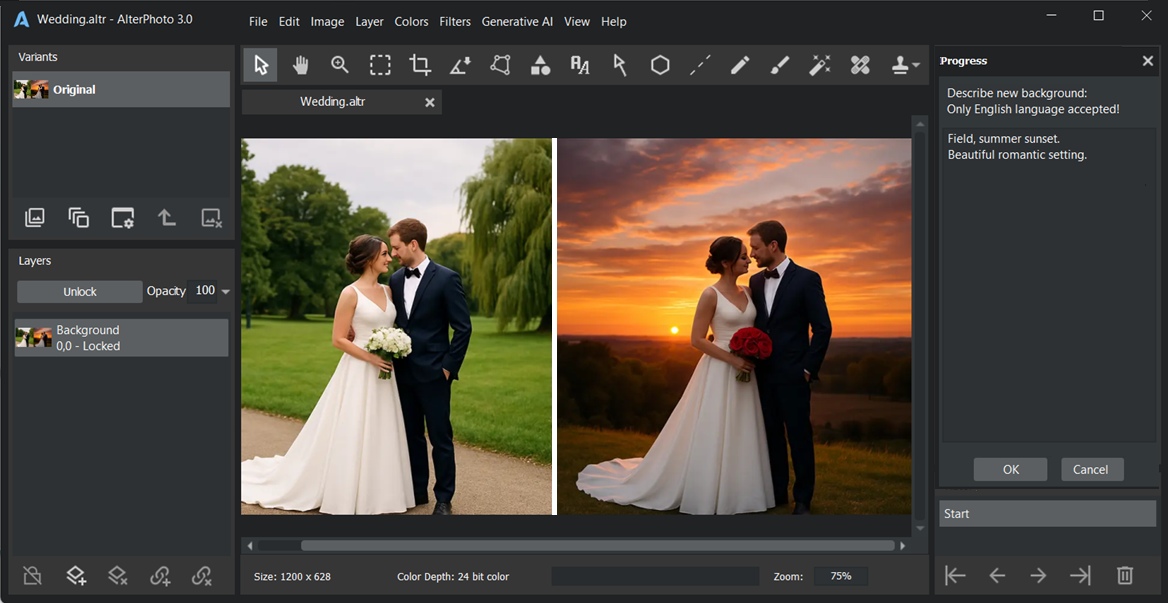The width and height of the screenshot is (1168, 603).
Task: Select the rectangular Marquee selection tool
Action: point(380,64)
